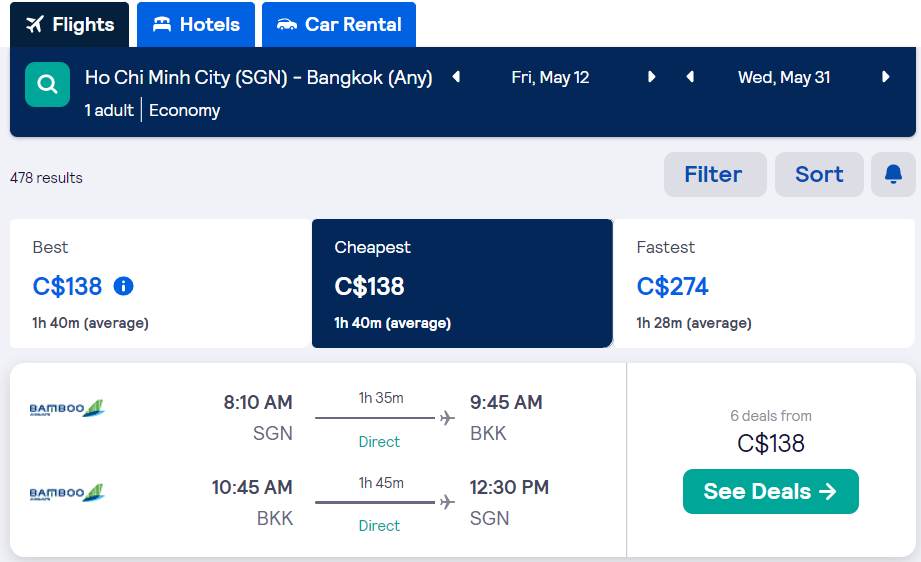The height and width of the screenshot is (562, 921).
Task: Go to previous day before Wed, May 31
Action: click(x=690, y=77)
